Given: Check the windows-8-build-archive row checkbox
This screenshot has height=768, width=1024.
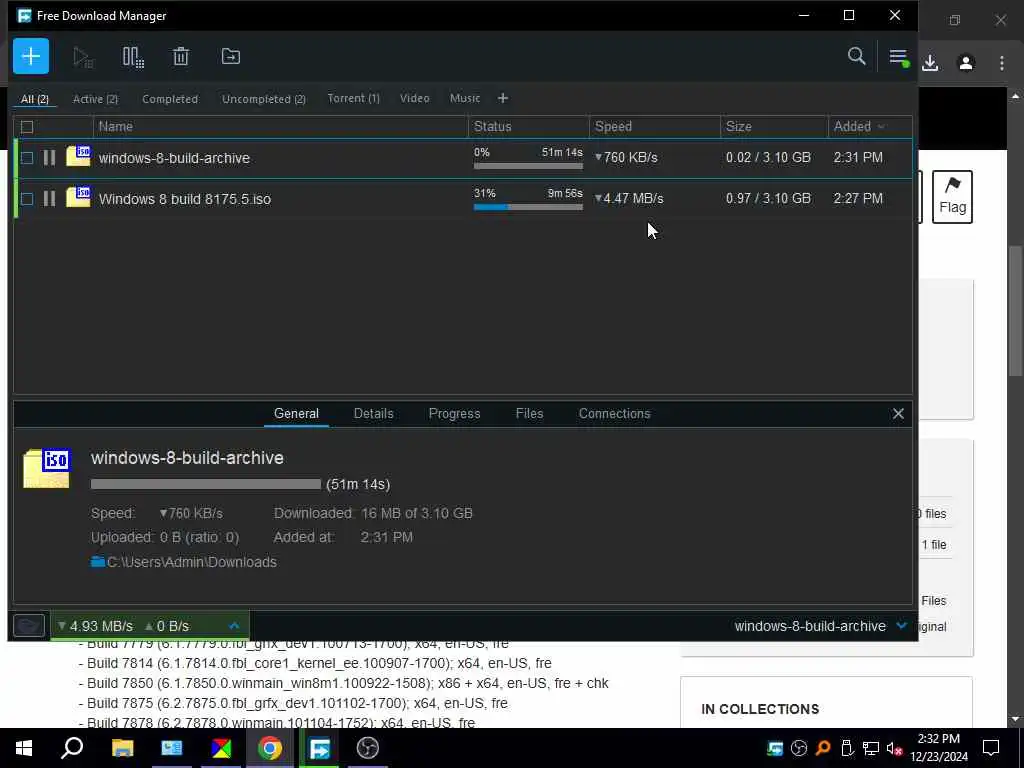Looking at the screenshot, I should (27, 158).
